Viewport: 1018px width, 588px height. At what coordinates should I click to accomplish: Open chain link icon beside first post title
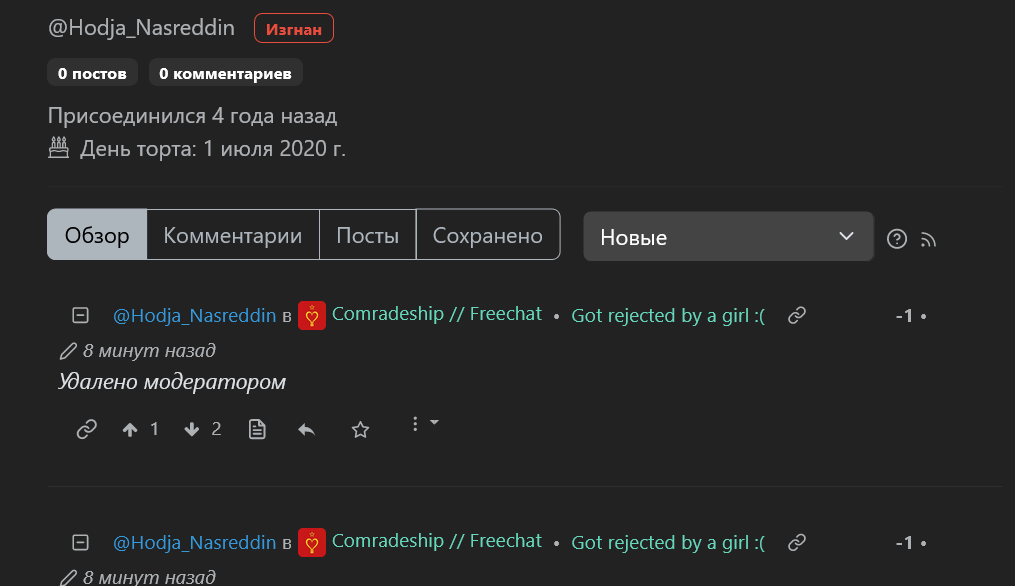(797, 315)
